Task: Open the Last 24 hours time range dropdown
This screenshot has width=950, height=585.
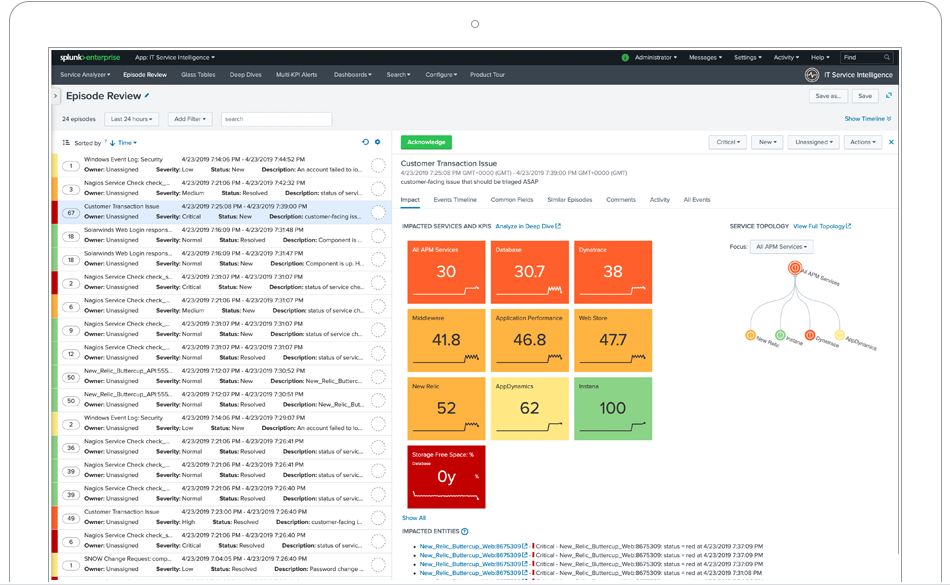Action: pos(131,119)
